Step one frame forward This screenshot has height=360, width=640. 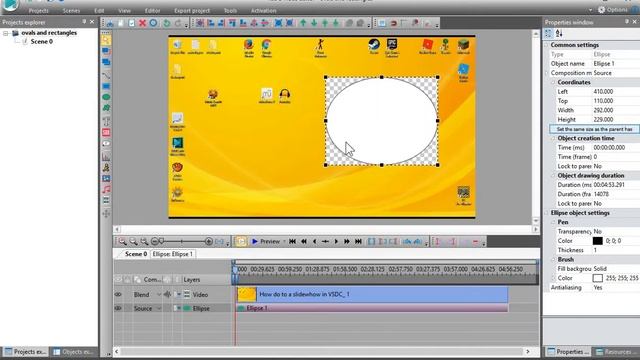coord(336,242)
